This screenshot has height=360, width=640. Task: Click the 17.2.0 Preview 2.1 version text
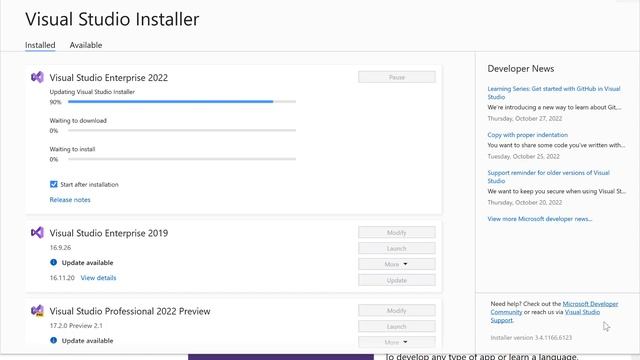point(76,325)
